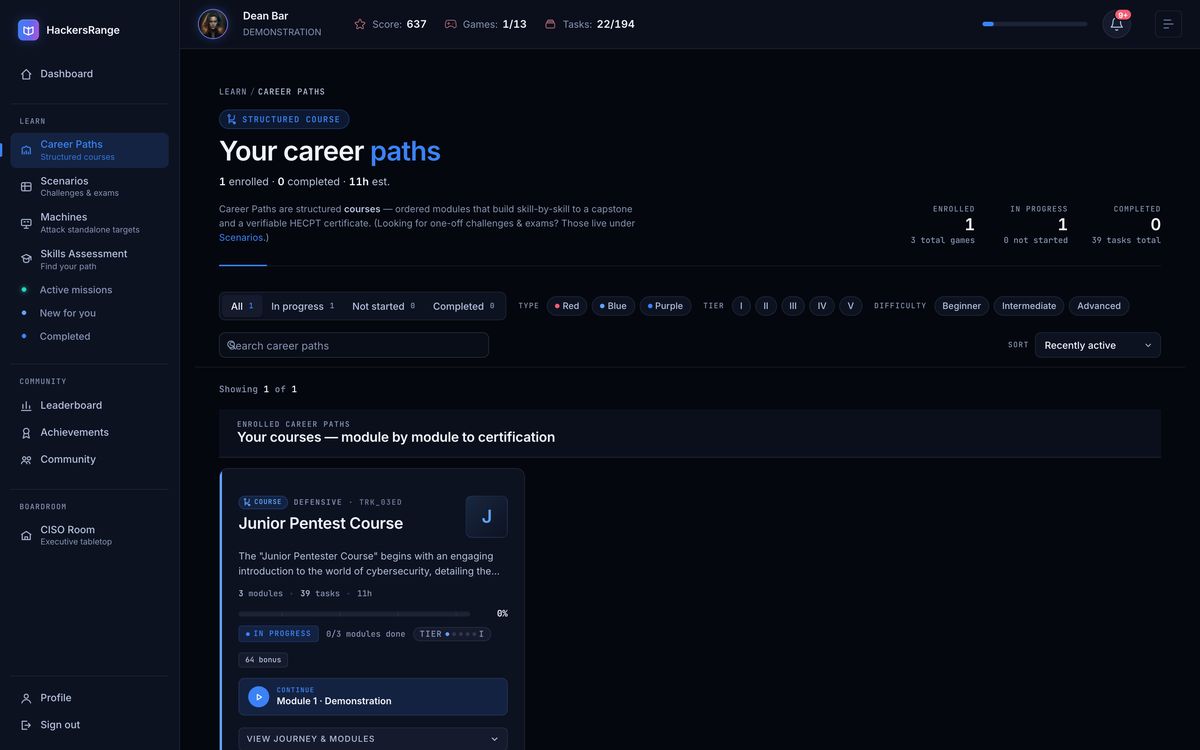Click the TIER dots indicator
The height and width of the screenshot is (750, 1200).
click(x=452, y=634)
